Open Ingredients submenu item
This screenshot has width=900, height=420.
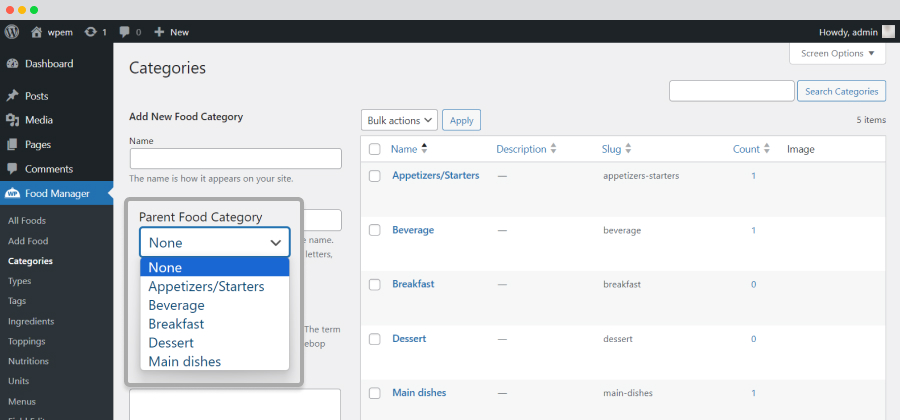[x=31, y=321]
